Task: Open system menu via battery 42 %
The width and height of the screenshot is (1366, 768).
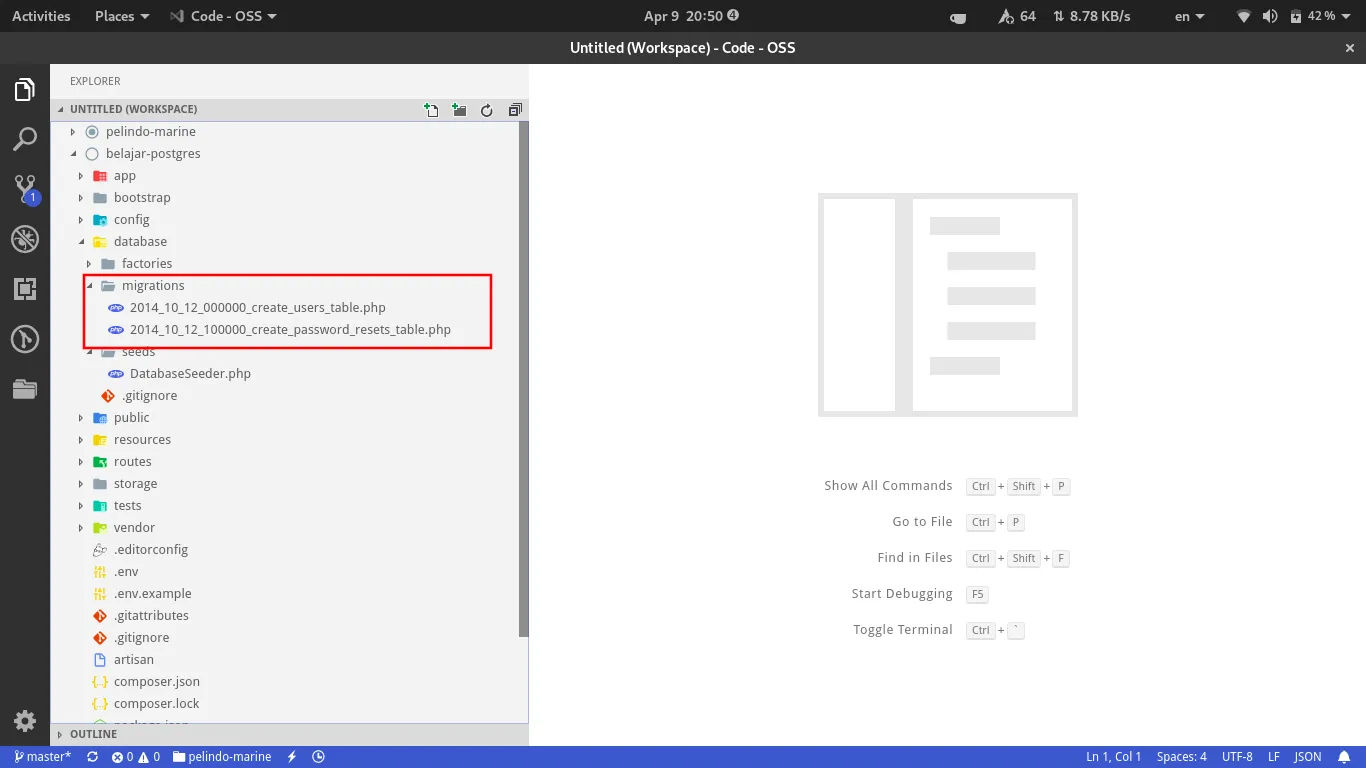Action: (x=1320, y=16)
